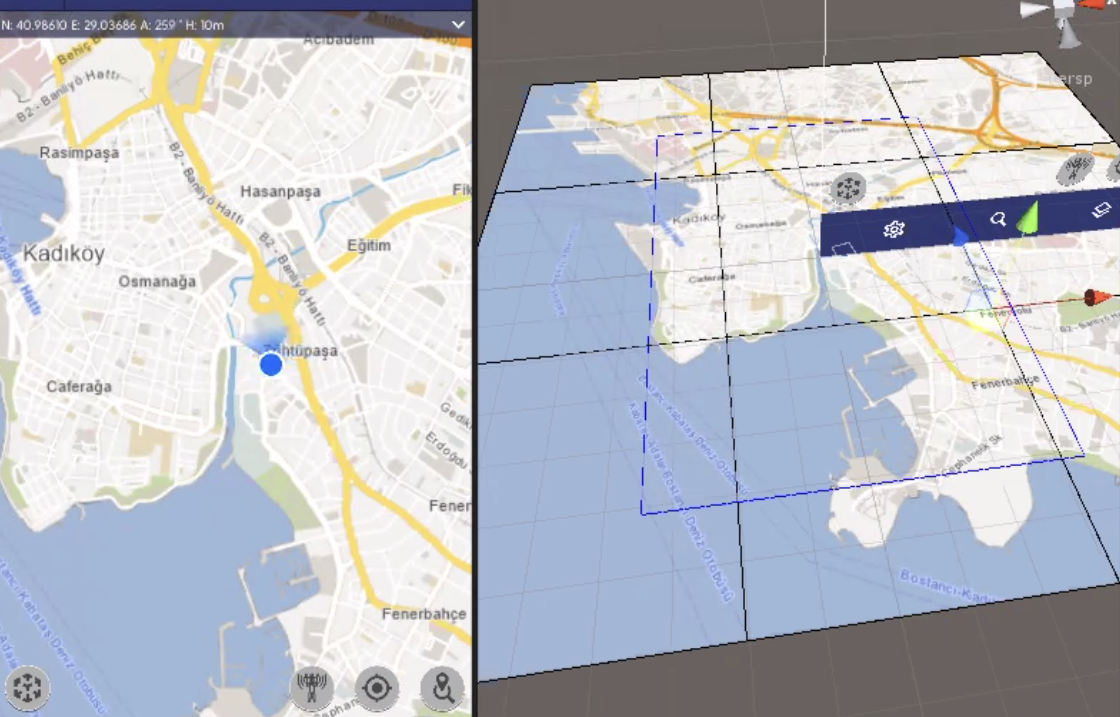Click the antenna tower icon

point(312,687)
